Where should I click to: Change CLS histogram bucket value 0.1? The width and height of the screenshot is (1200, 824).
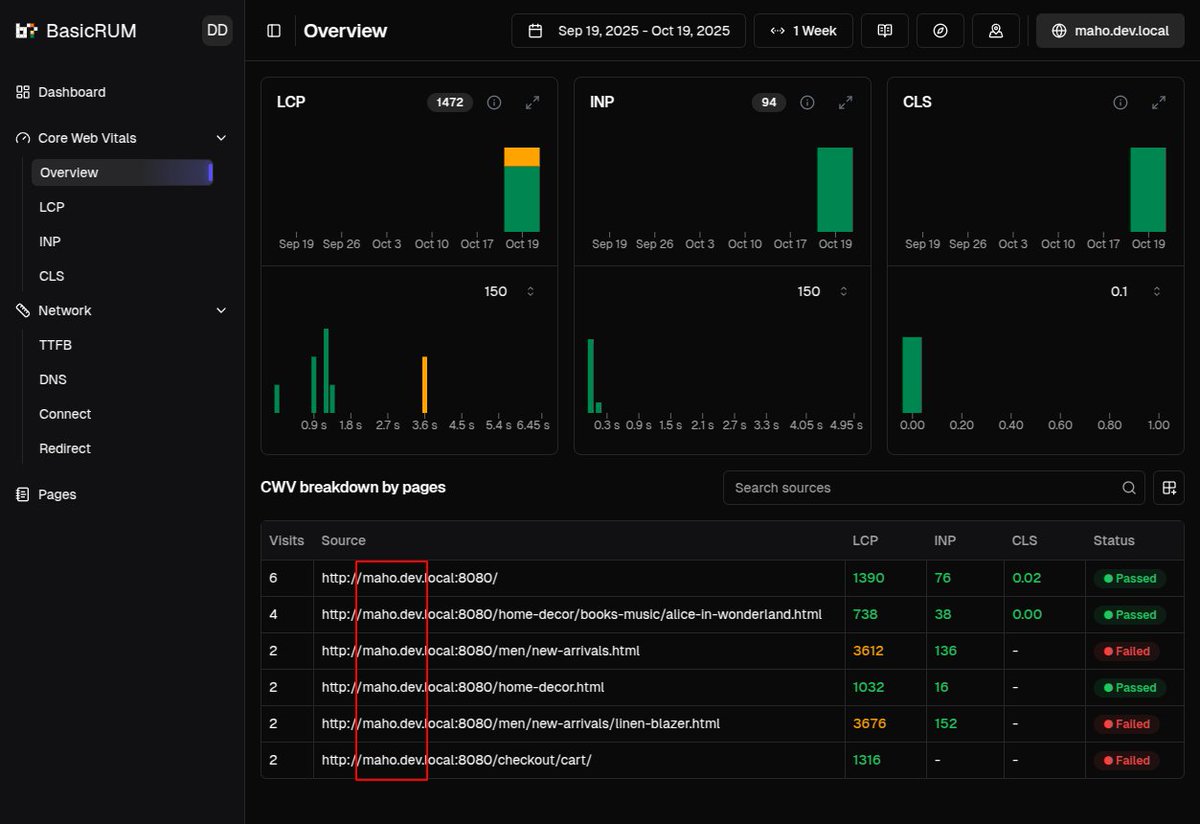tap(1136, 292)
